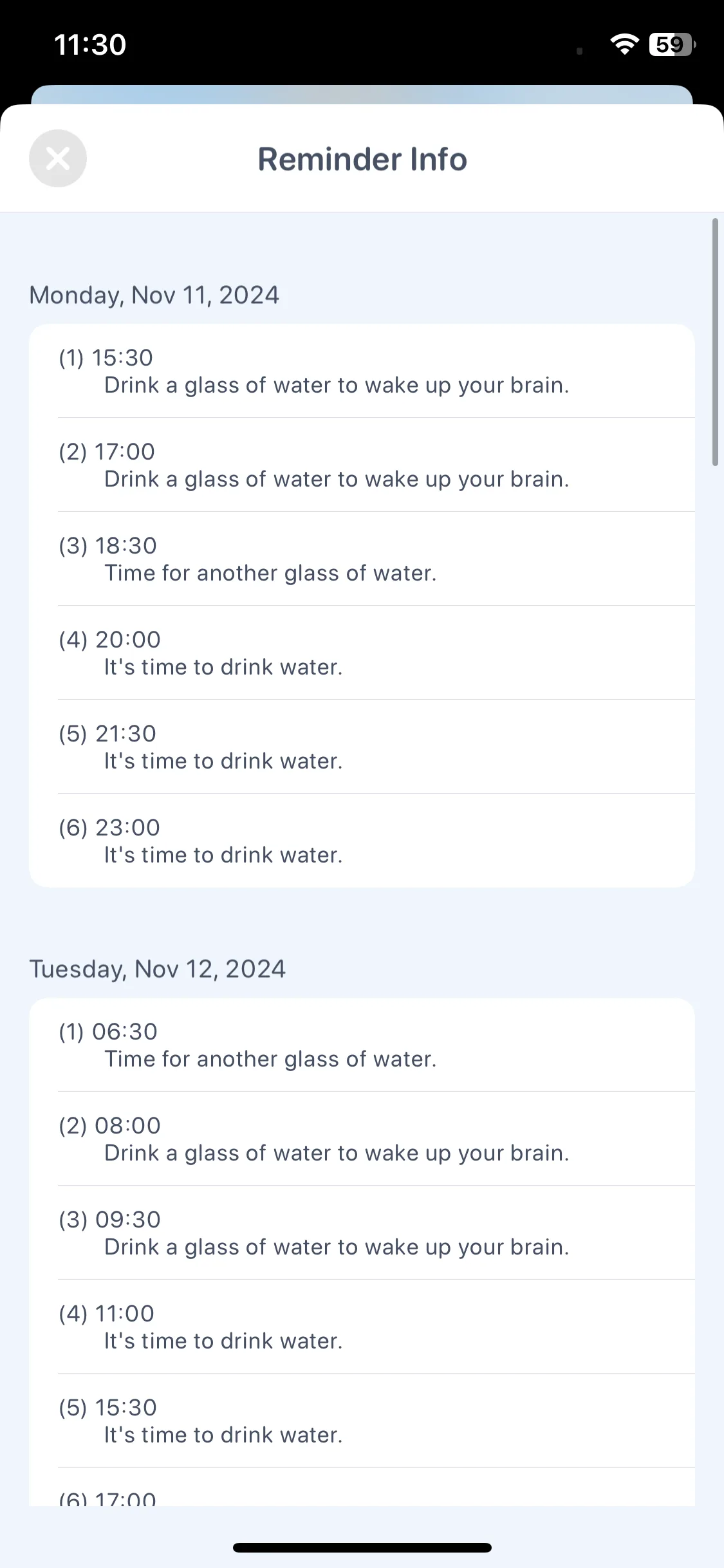The width and height of the screenshot is (724, 1568).
Task: Open the Tuesday 06:30 reminder
Action: 362,1045
